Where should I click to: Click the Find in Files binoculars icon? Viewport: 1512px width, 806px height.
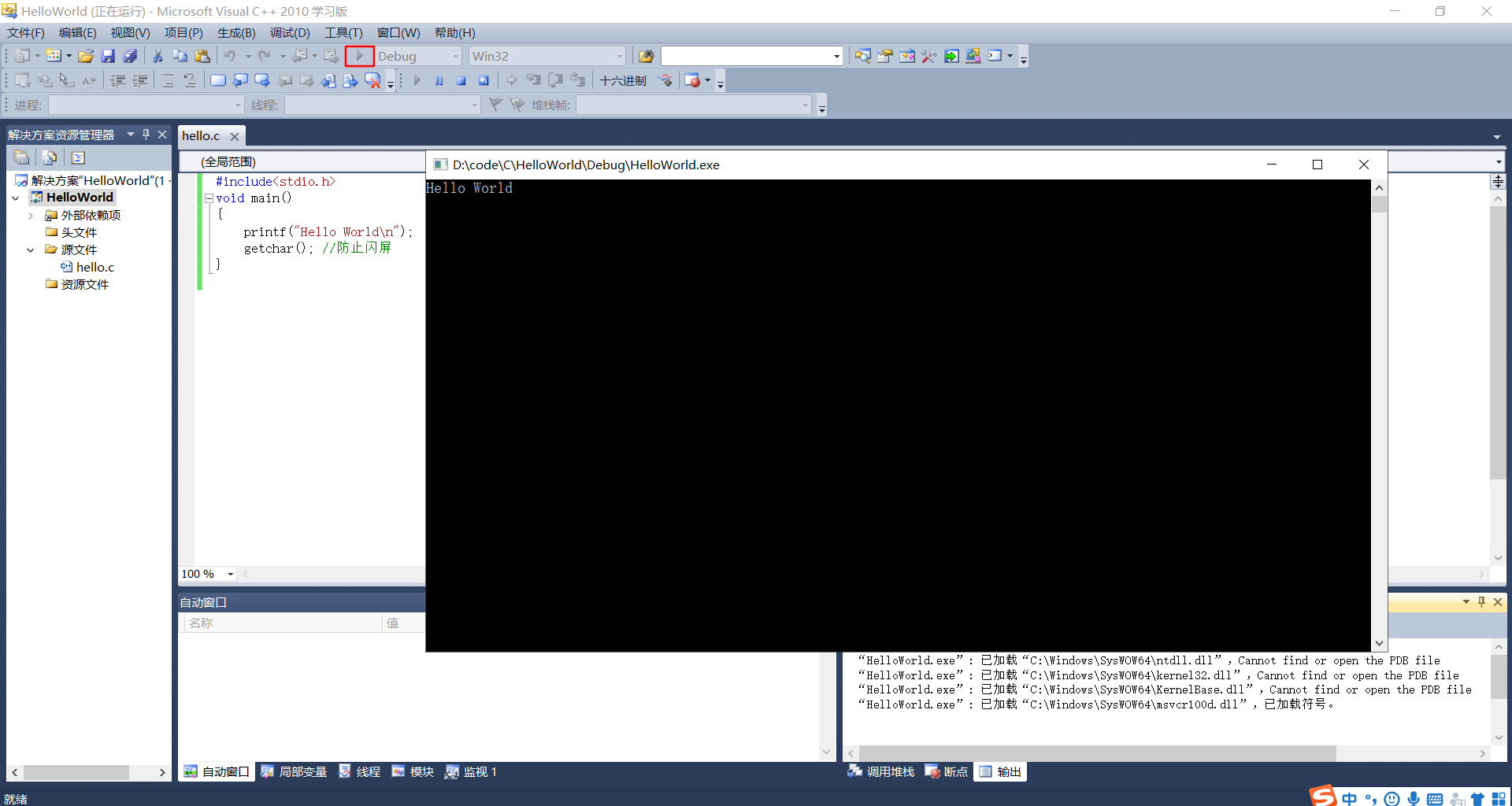(646, 56)
